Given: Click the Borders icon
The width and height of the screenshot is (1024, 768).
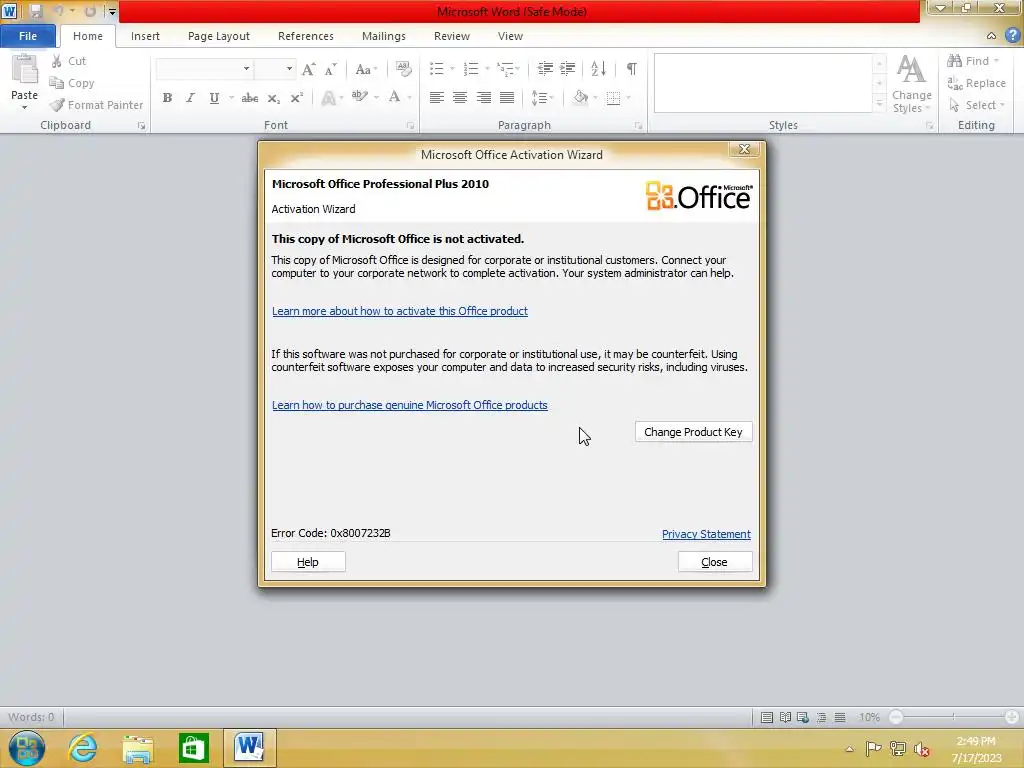Looking at the screenshot, I should (x=613, y=98).
